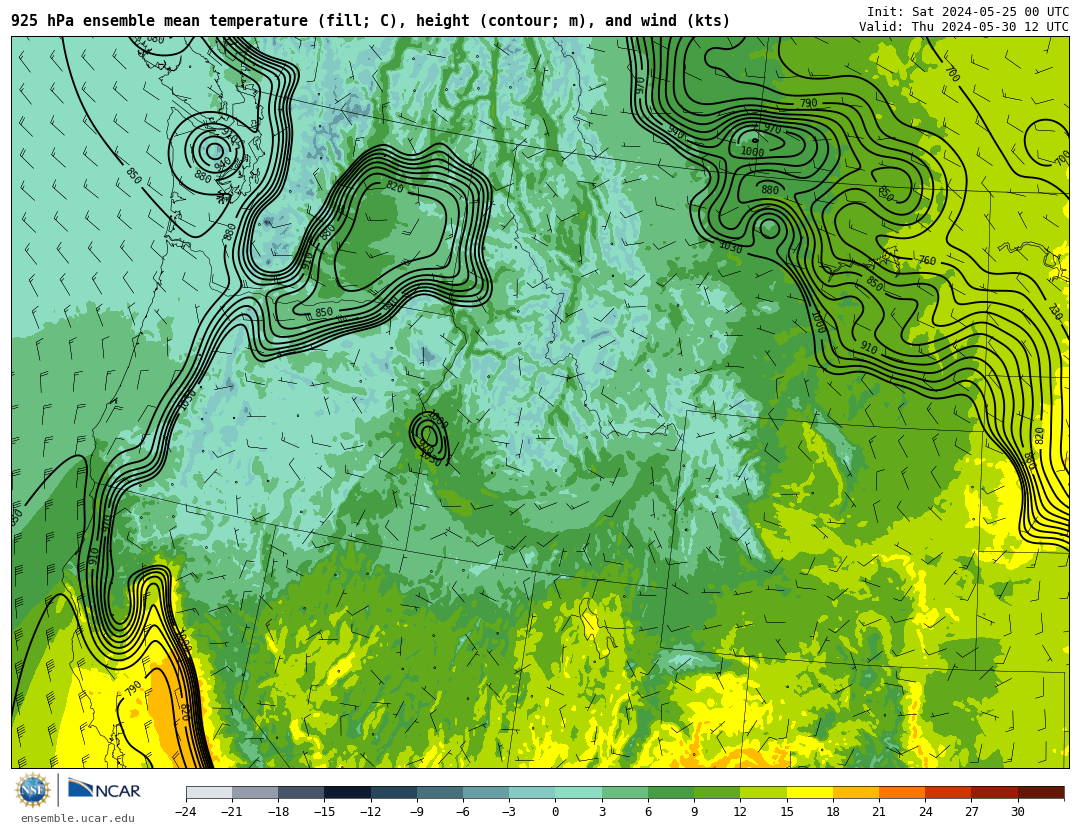1080x831 pixels.
Task: Click the '6' colorbar label
Action: tap(648, 812)
